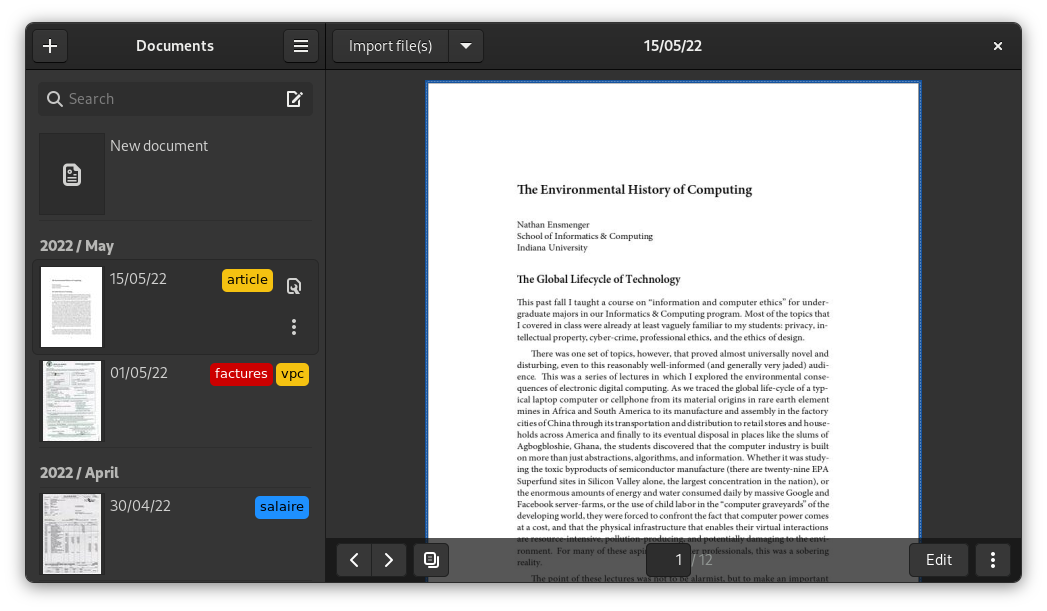
Task: Click the plus icon to add a document
Action: (50, 46)
